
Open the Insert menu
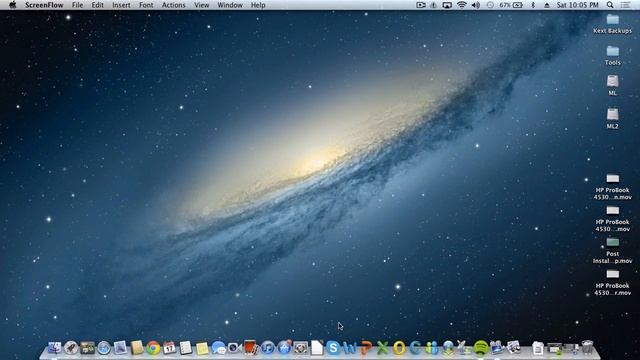(121, 5)
